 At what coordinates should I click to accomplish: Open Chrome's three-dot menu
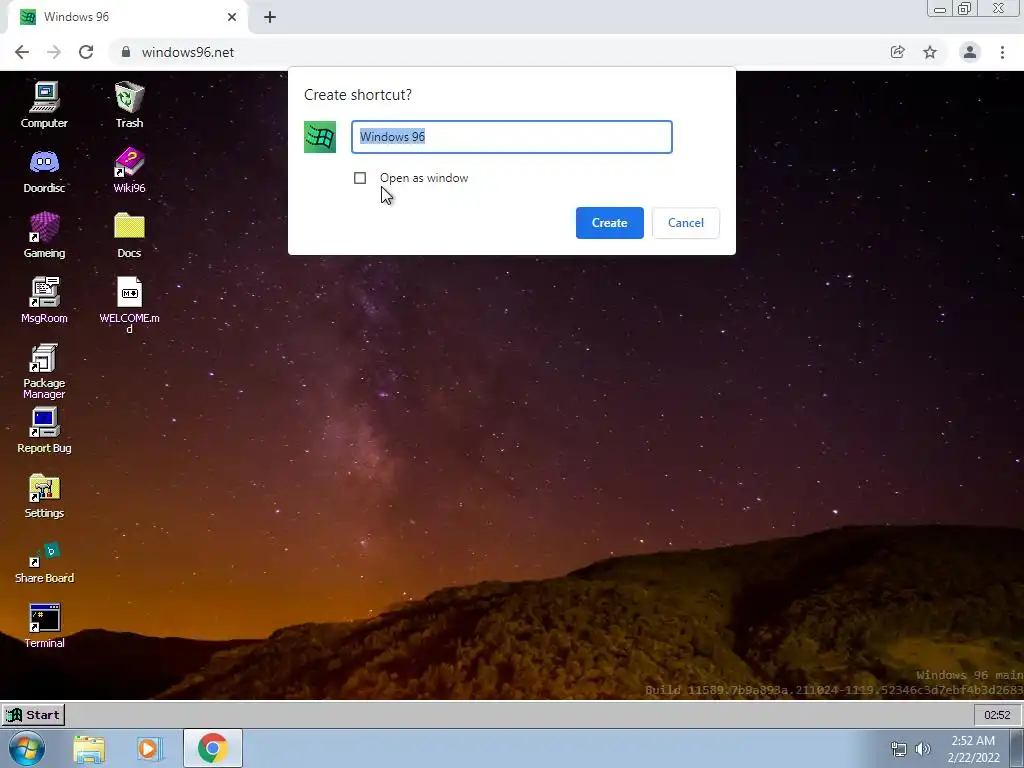(1002, 52)
